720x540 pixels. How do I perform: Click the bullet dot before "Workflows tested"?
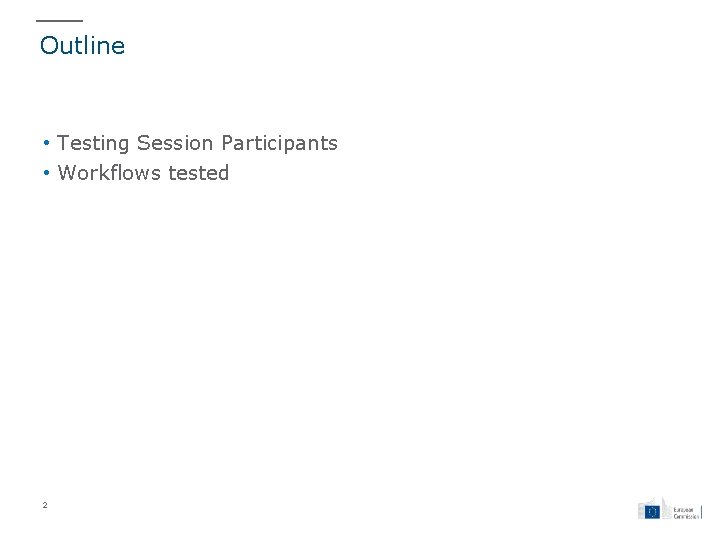click(47, 174)
